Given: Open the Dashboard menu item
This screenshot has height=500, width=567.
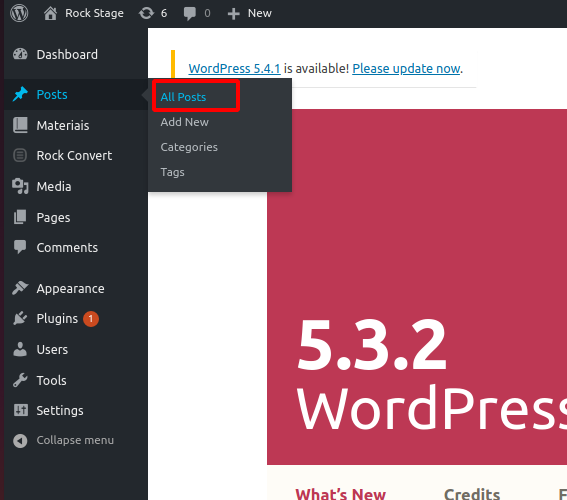Looking at the screenshot, I should point(67,55).
